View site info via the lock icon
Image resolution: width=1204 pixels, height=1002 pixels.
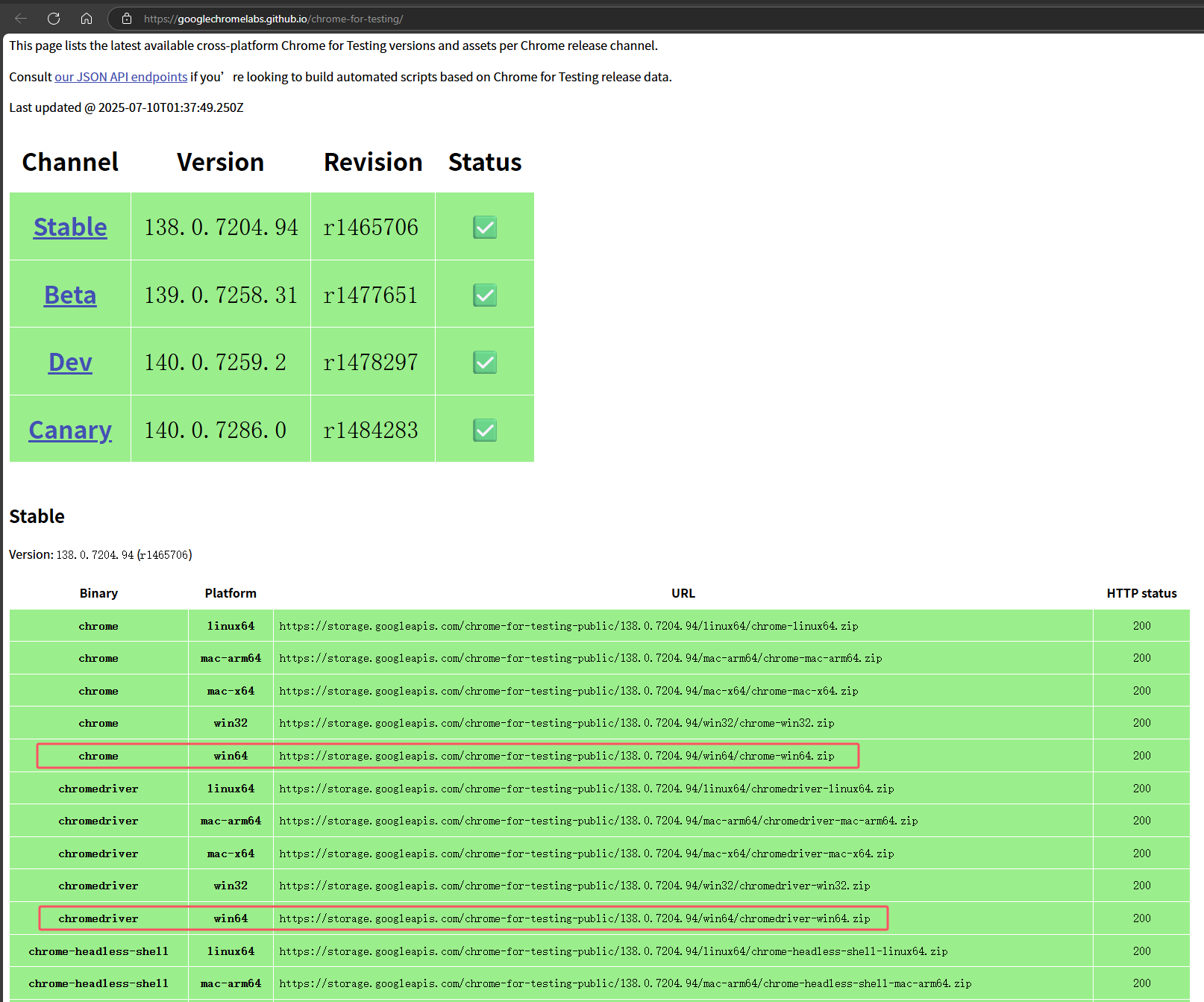tap(127, 19)
